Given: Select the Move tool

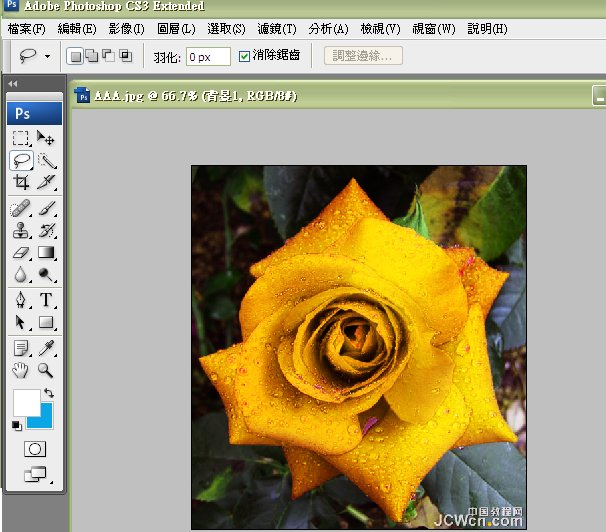Looking at the screenshot, I should click(46, 138).
